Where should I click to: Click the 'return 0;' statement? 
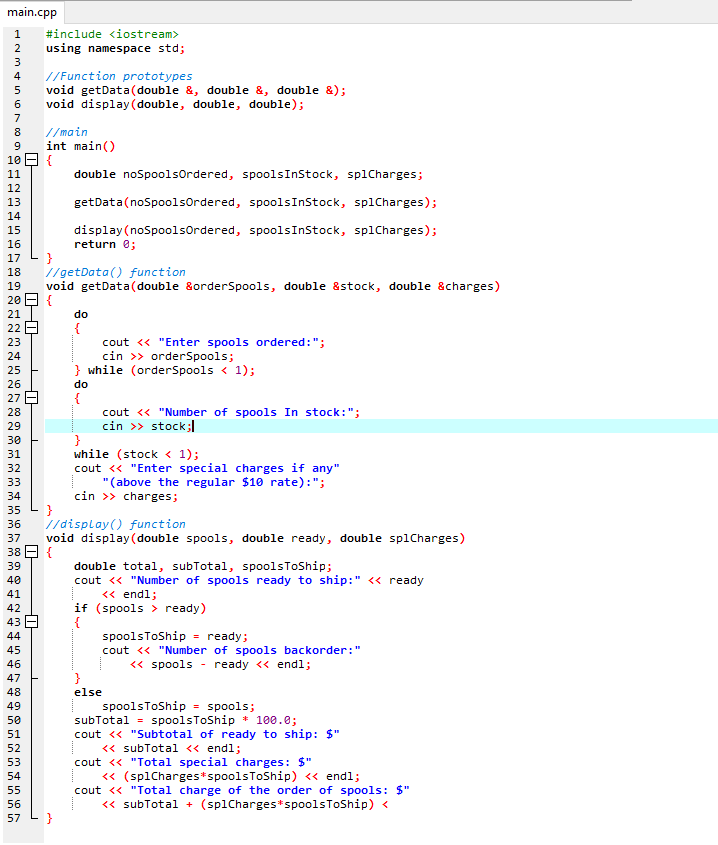pyautogui.click(x=105, y=244)
